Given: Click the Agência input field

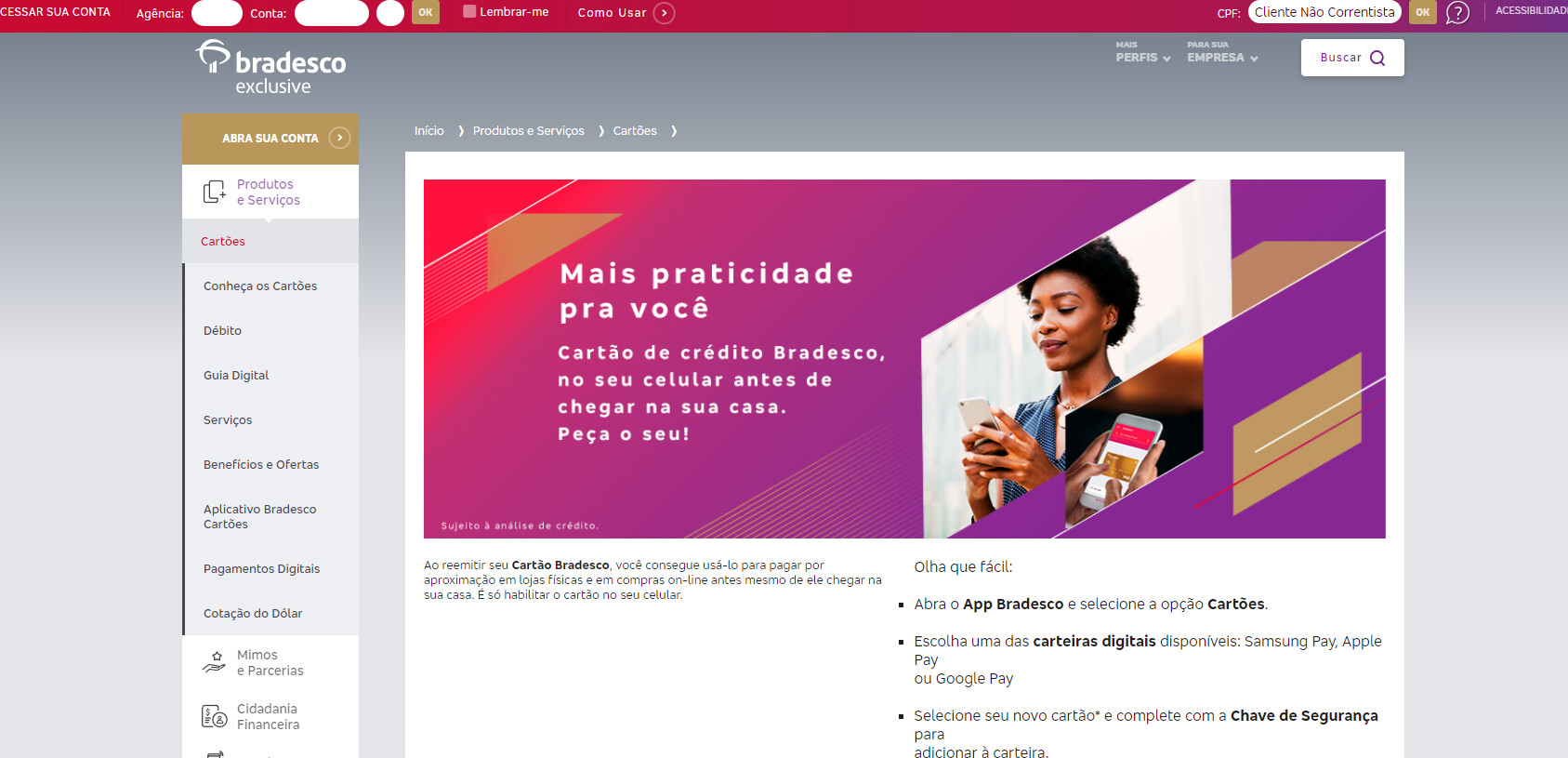Looking at the screenshot, I should point(217,13).
